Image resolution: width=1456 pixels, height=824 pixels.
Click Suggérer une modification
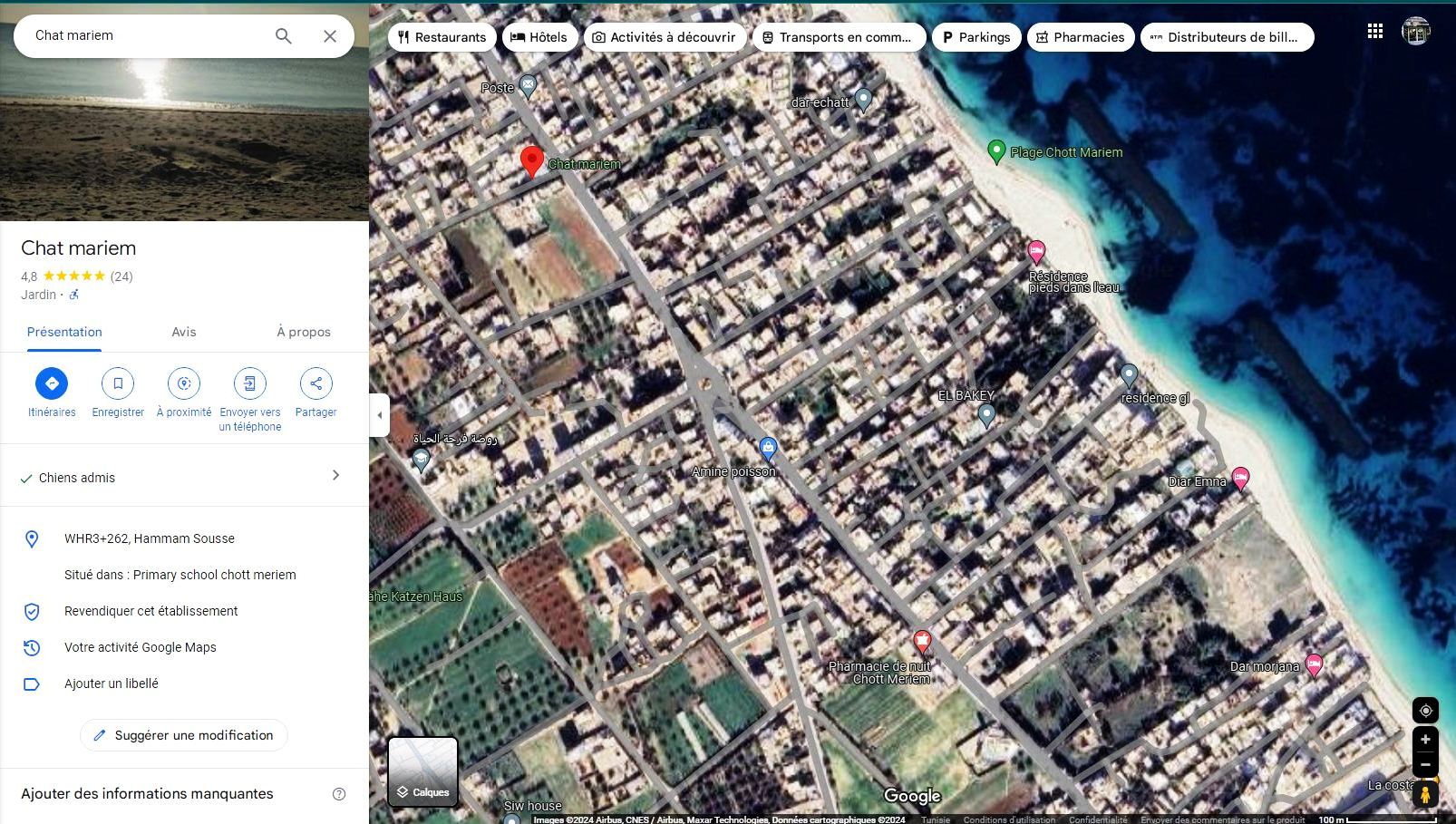click(183, 735)
